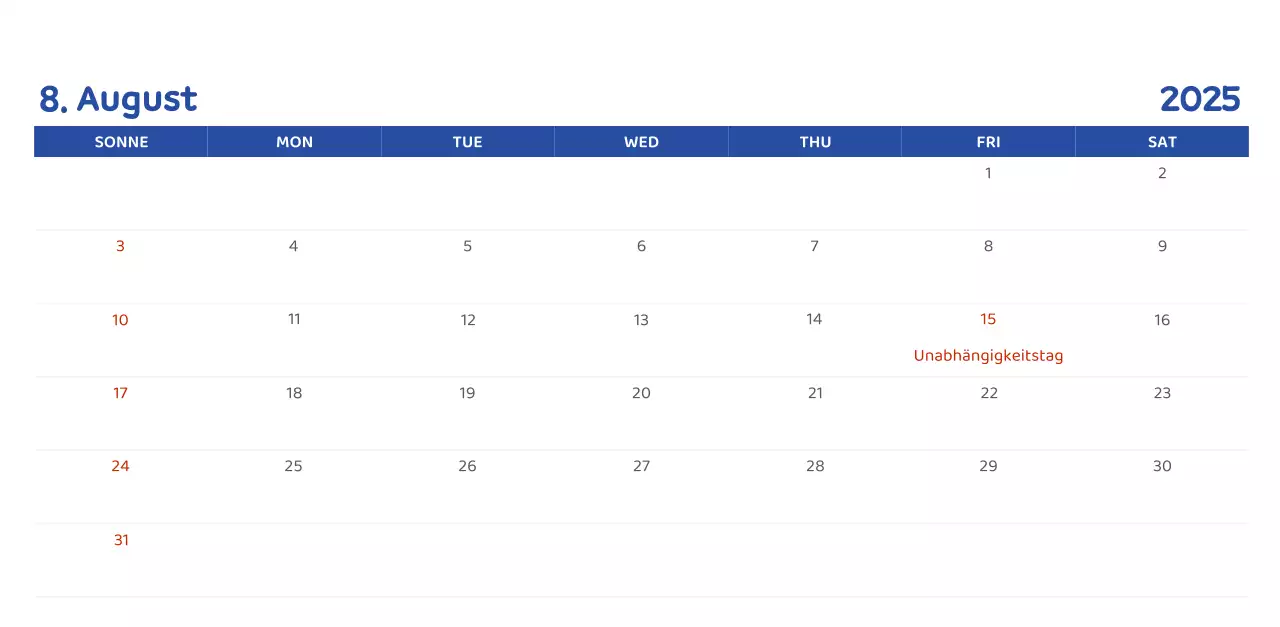Click the 8. August month title
Viewport: 1280px width, 627px height.
point(118,99)
